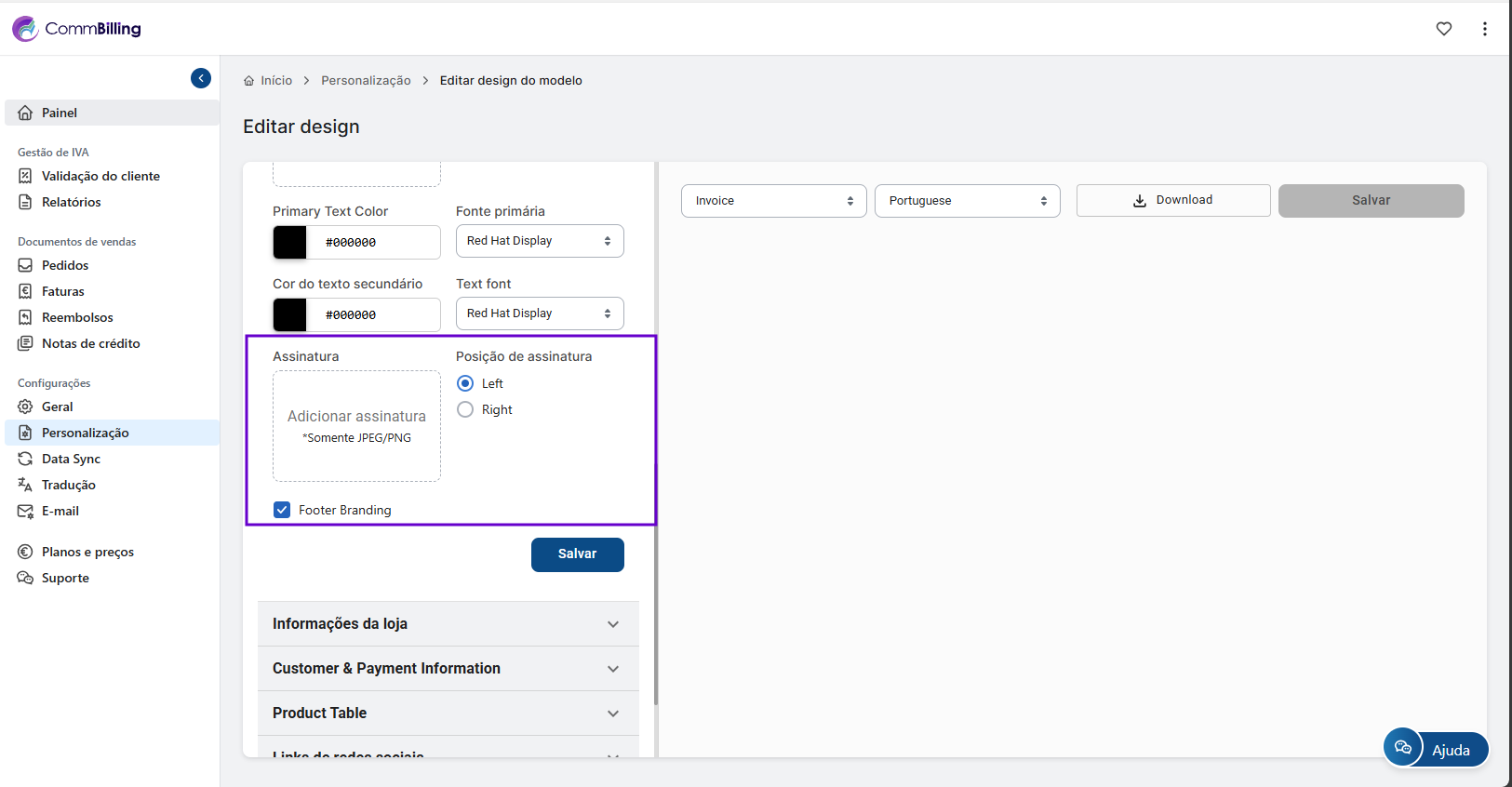Viewport: 1512px width, 787px height.
Task: Select the Left signature position
Action: [x=465, y=383]
